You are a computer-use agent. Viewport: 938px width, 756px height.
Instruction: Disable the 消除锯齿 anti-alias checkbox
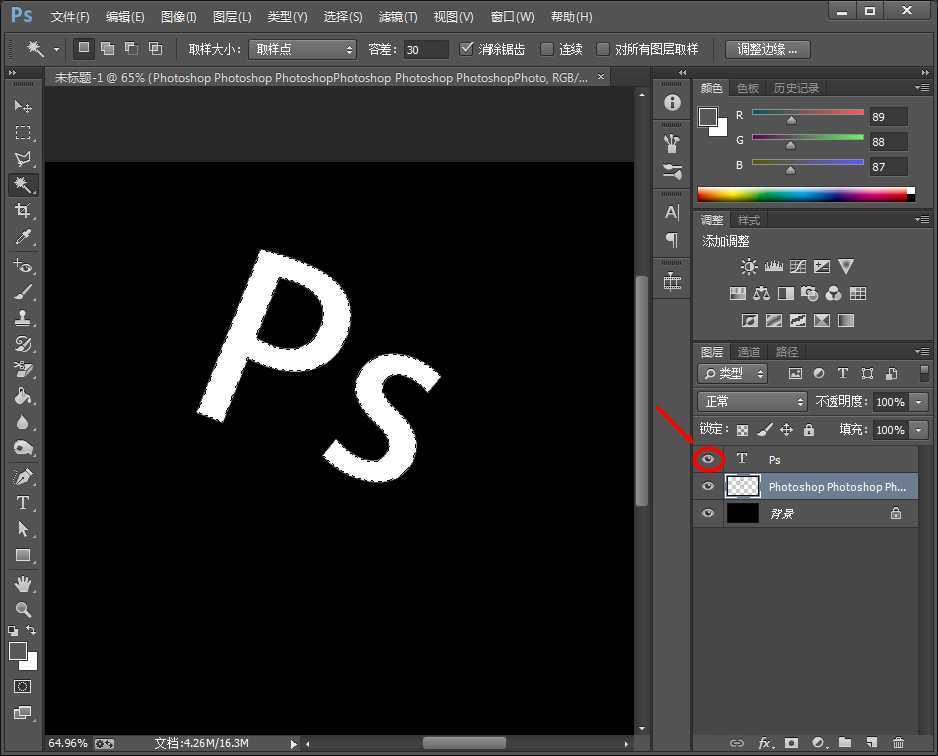click(x=468, y=48)
